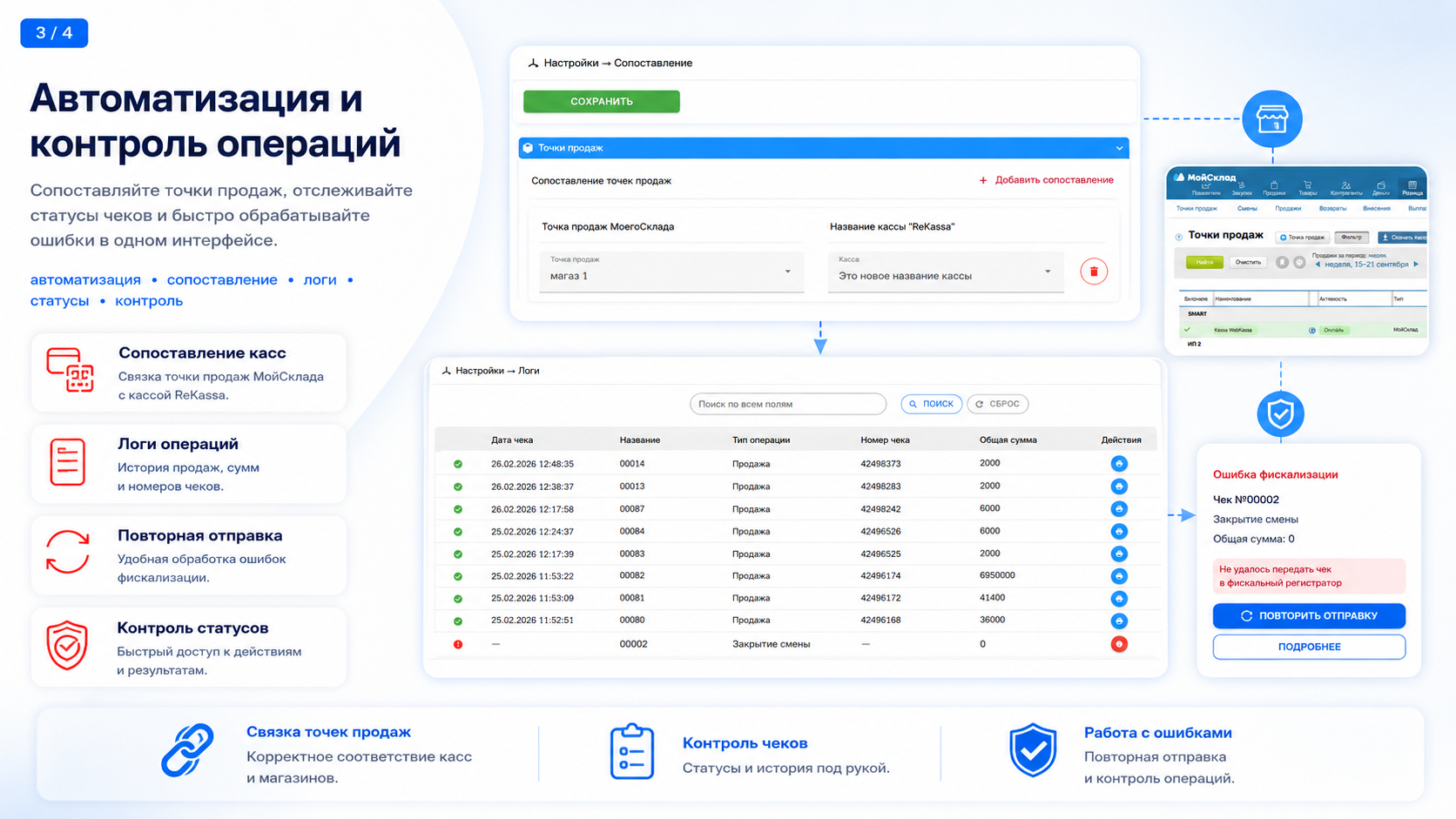Click the action icon in row 00084

click(x=1119, y=532)
